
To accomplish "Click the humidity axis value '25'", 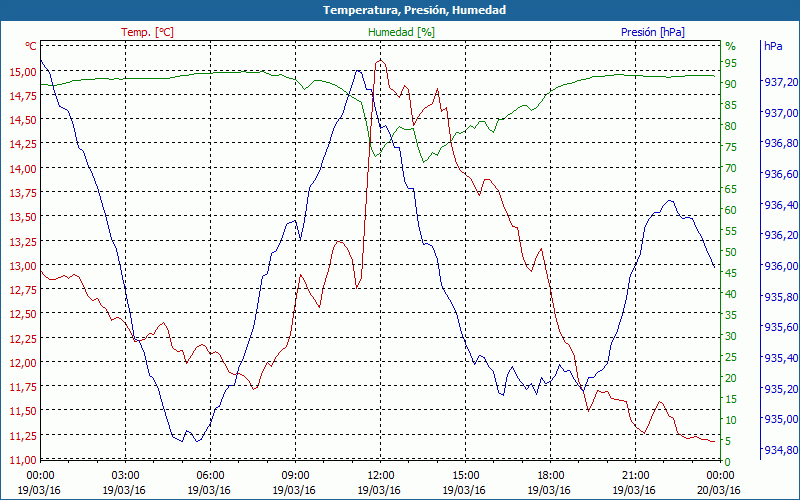I will click(x=731, y=357).
